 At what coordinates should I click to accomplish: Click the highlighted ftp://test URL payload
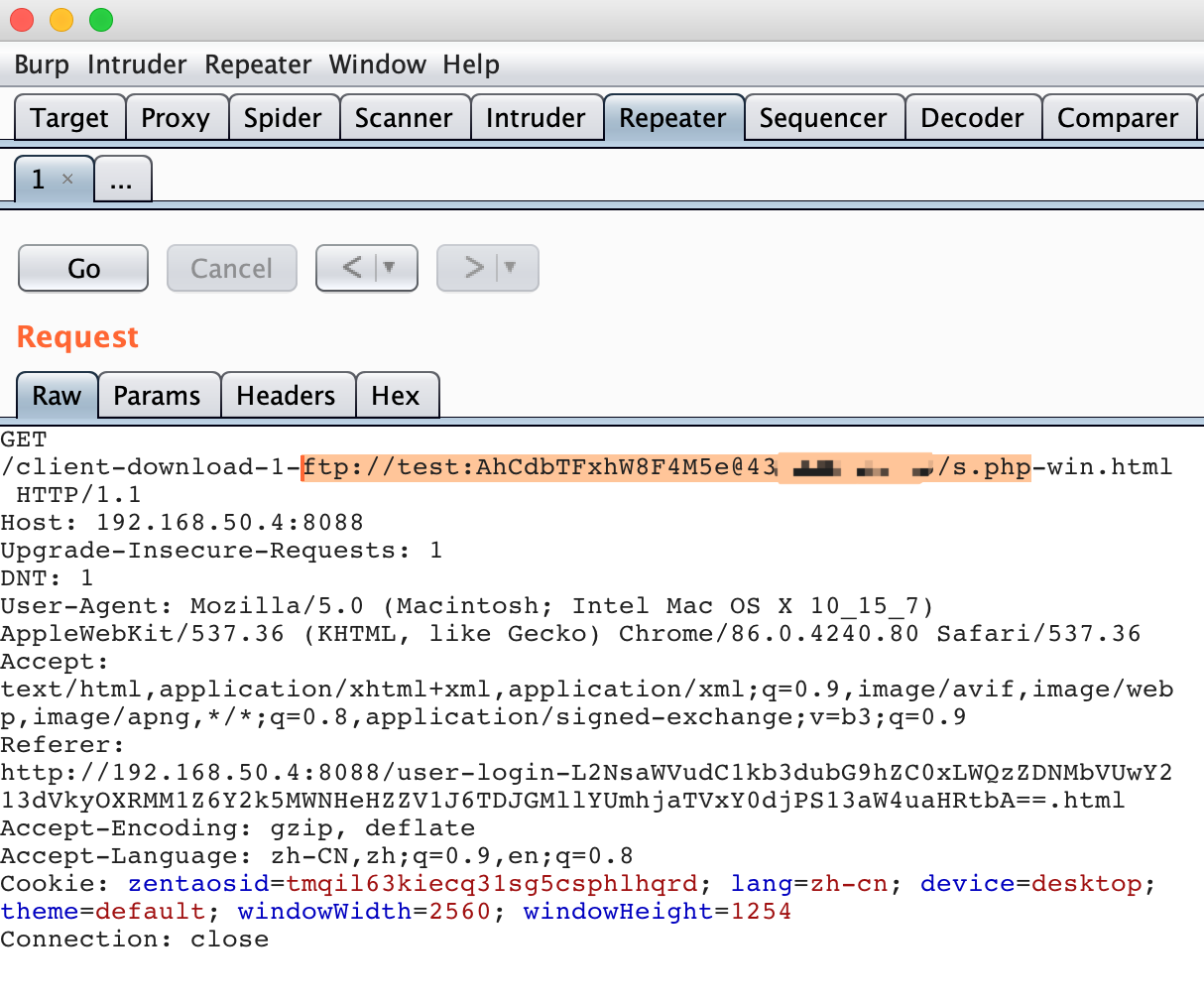[666, 467]
